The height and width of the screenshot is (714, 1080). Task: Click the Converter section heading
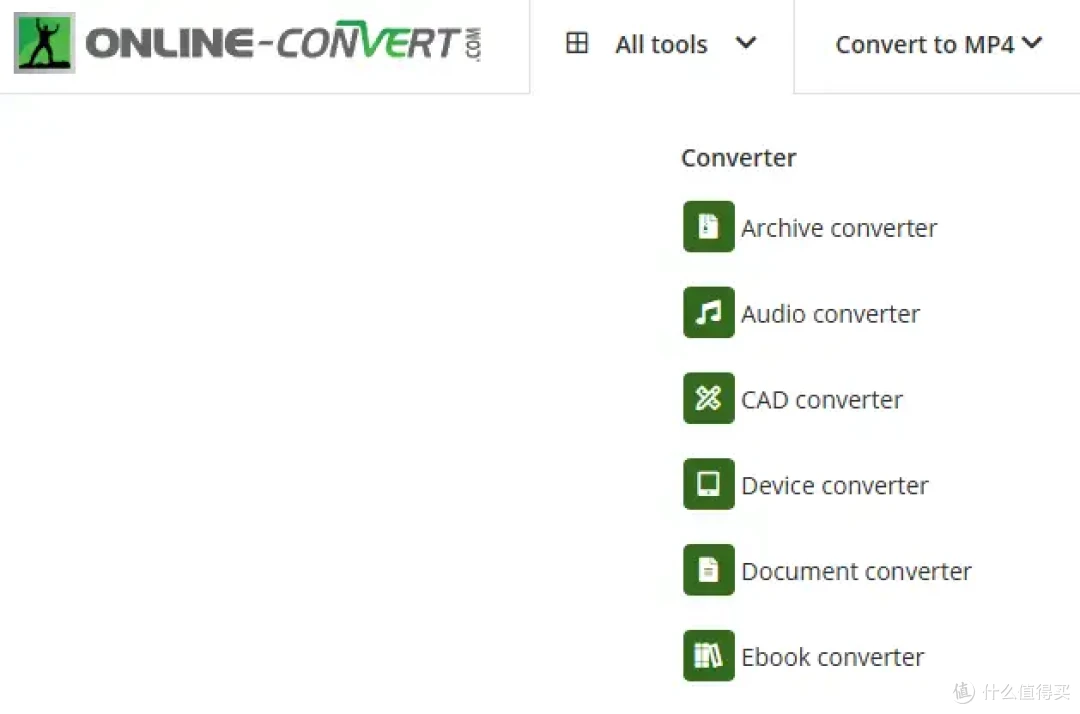pyautogui.click(x=738, y=158)
